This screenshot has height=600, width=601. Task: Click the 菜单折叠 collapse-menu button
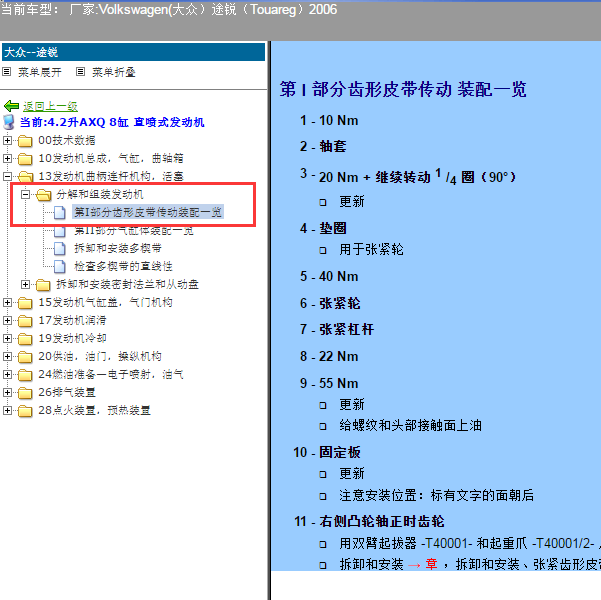pyautogui.click(x=113, y=72)
